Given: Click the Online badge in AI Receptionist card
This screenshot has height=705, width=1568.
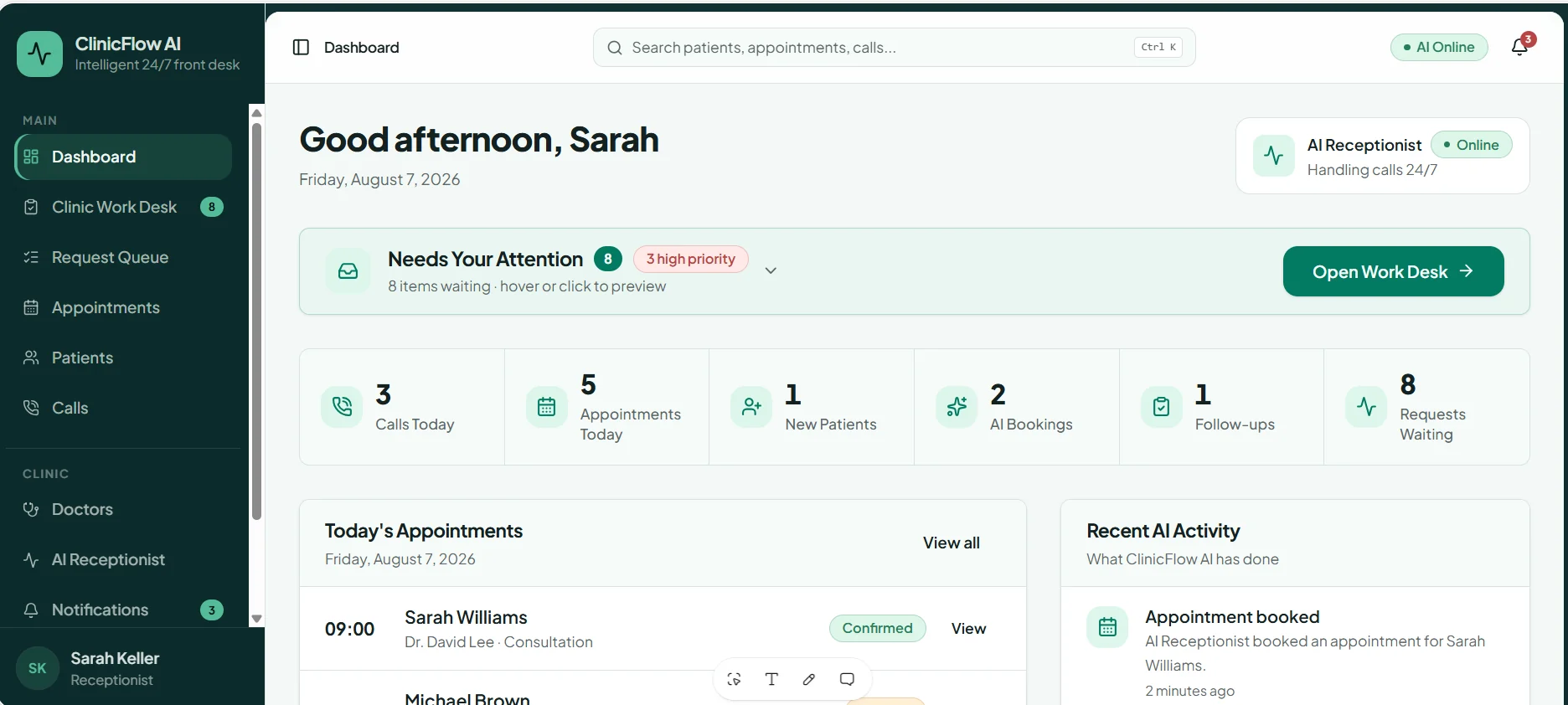Looking at the screenshot, I should (x=1471, y=145).
